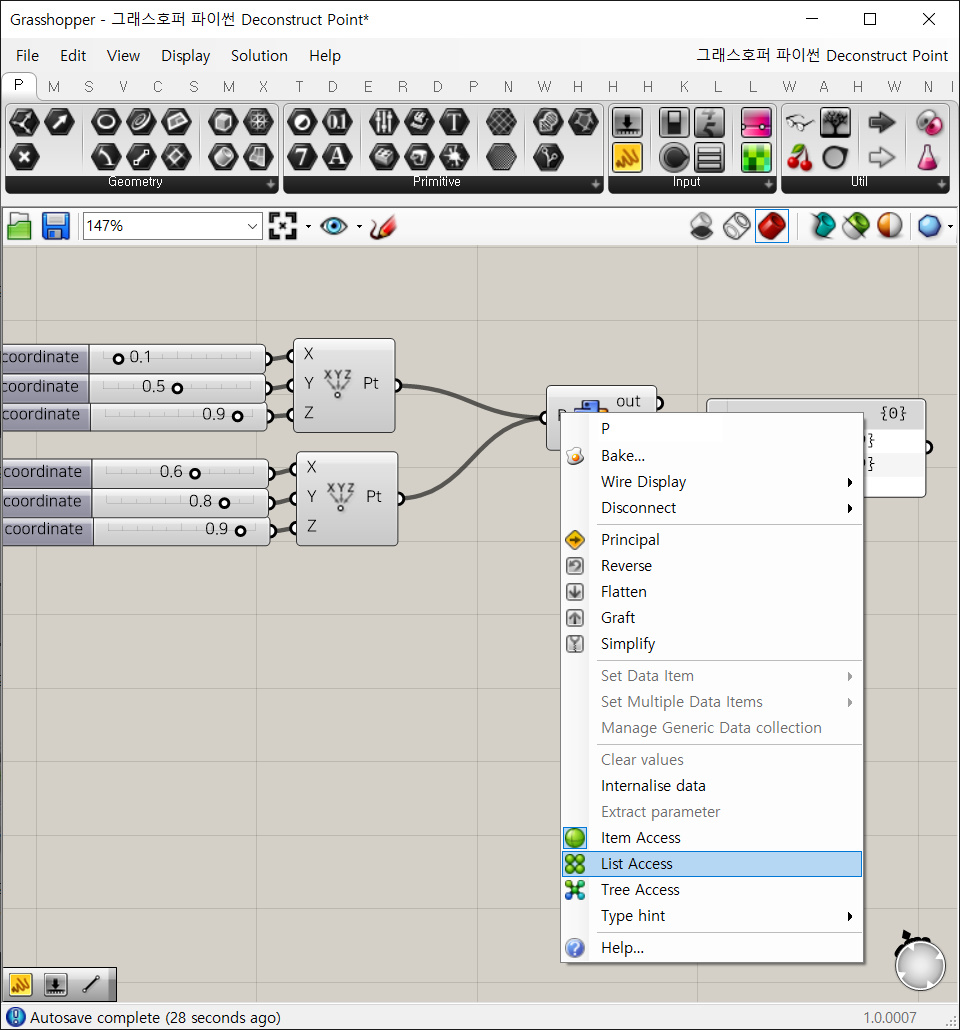Viewport: 960px width, 1030px height.
Task: Enable shaded preview with red cylinder icon
Action: [771, 227]
